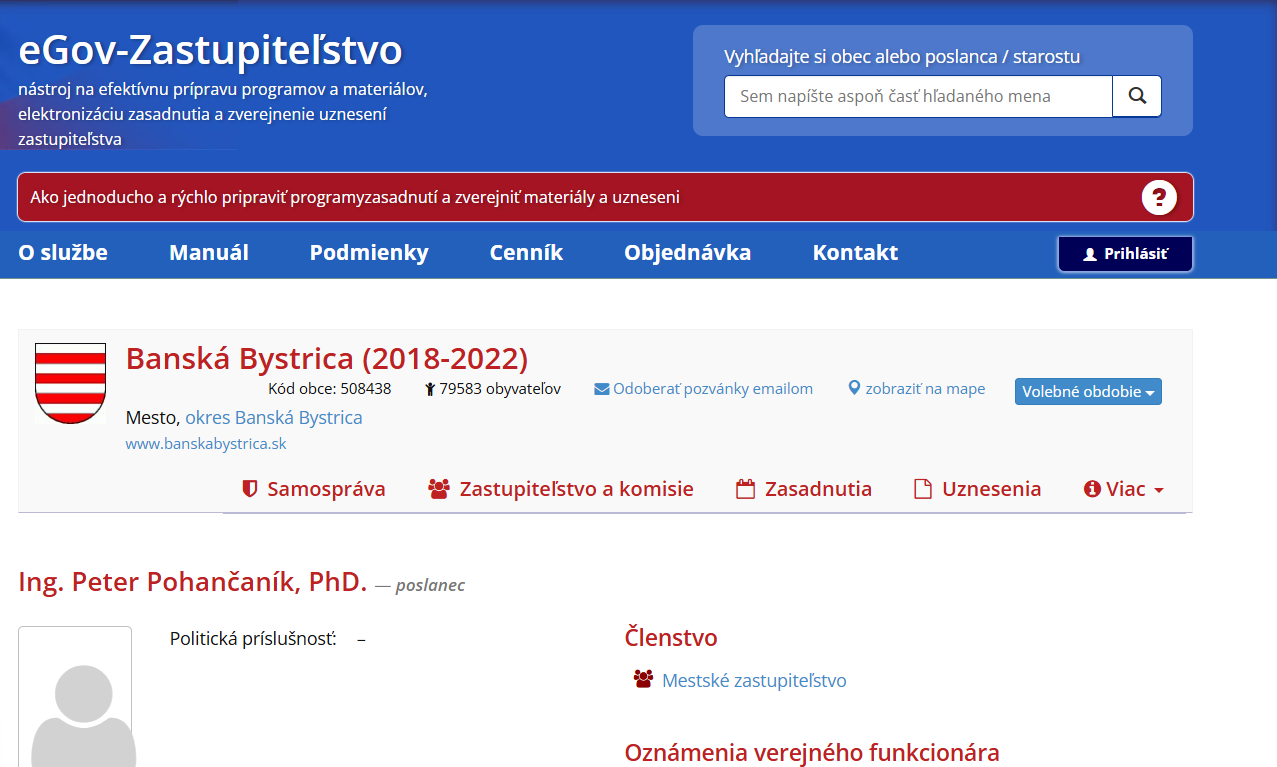Open the Mestské zastupiteľstvo membership link

tap(754, 681)
